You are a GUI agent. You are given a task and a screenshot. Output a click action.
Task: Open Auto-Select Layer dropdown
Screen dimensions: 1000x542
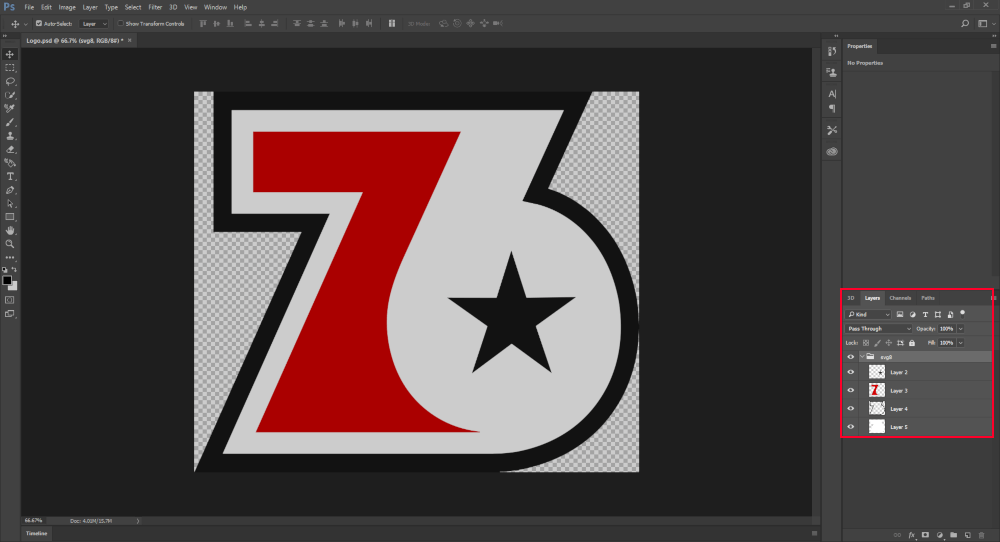pyautogui.click(x=94, y=24)
